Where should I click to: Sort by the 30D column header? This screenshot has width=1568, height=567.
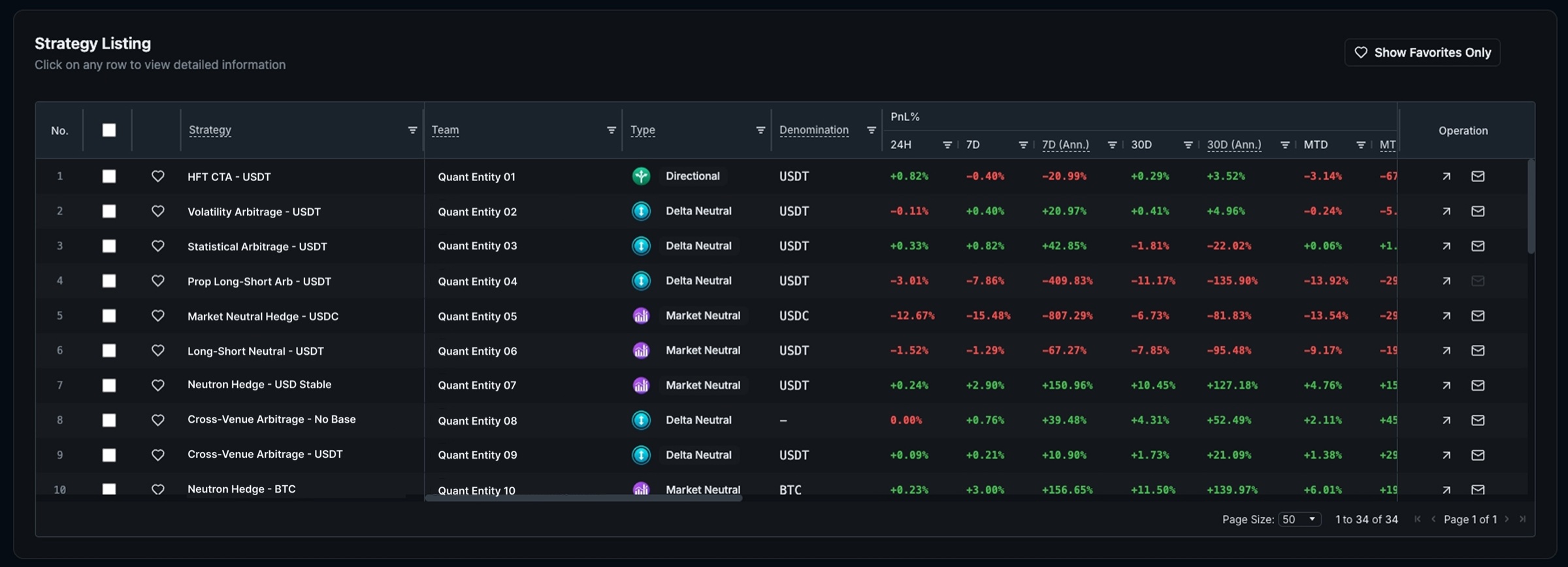[1141, 145]
